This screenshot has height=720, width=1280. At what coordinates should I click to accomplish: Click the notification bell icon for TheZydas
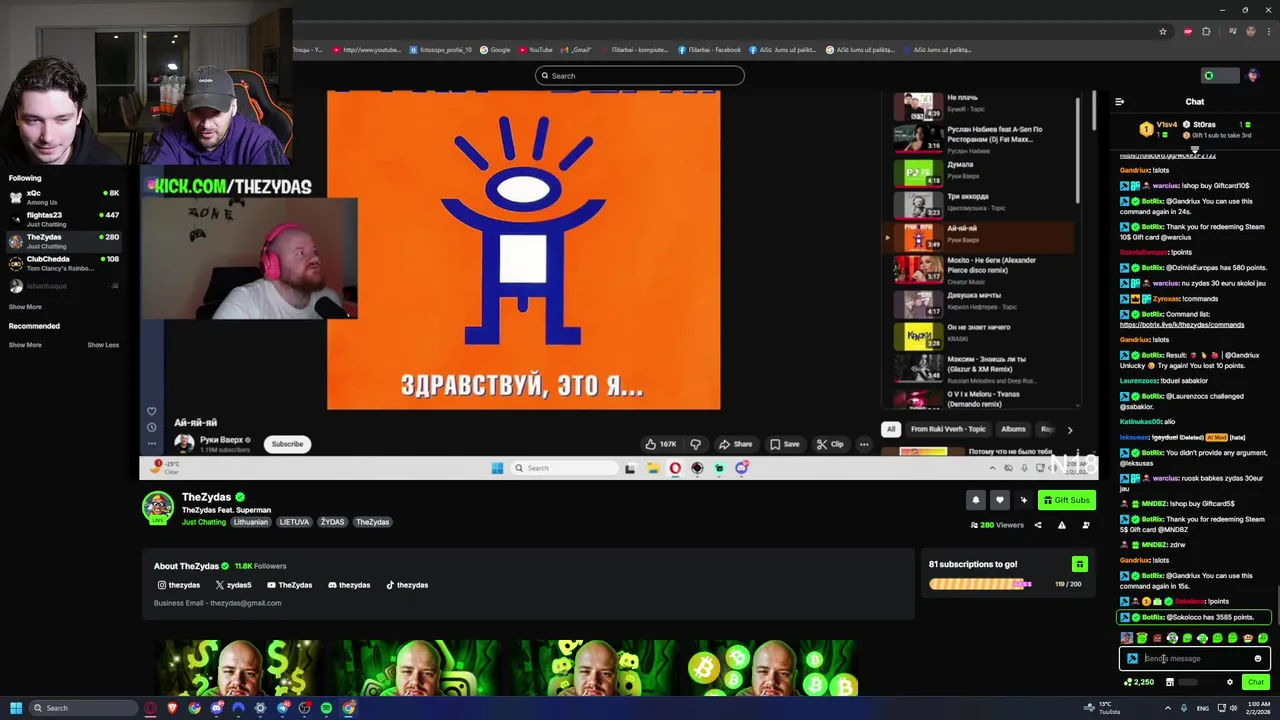pyautogui.click(x=976, y=500)
